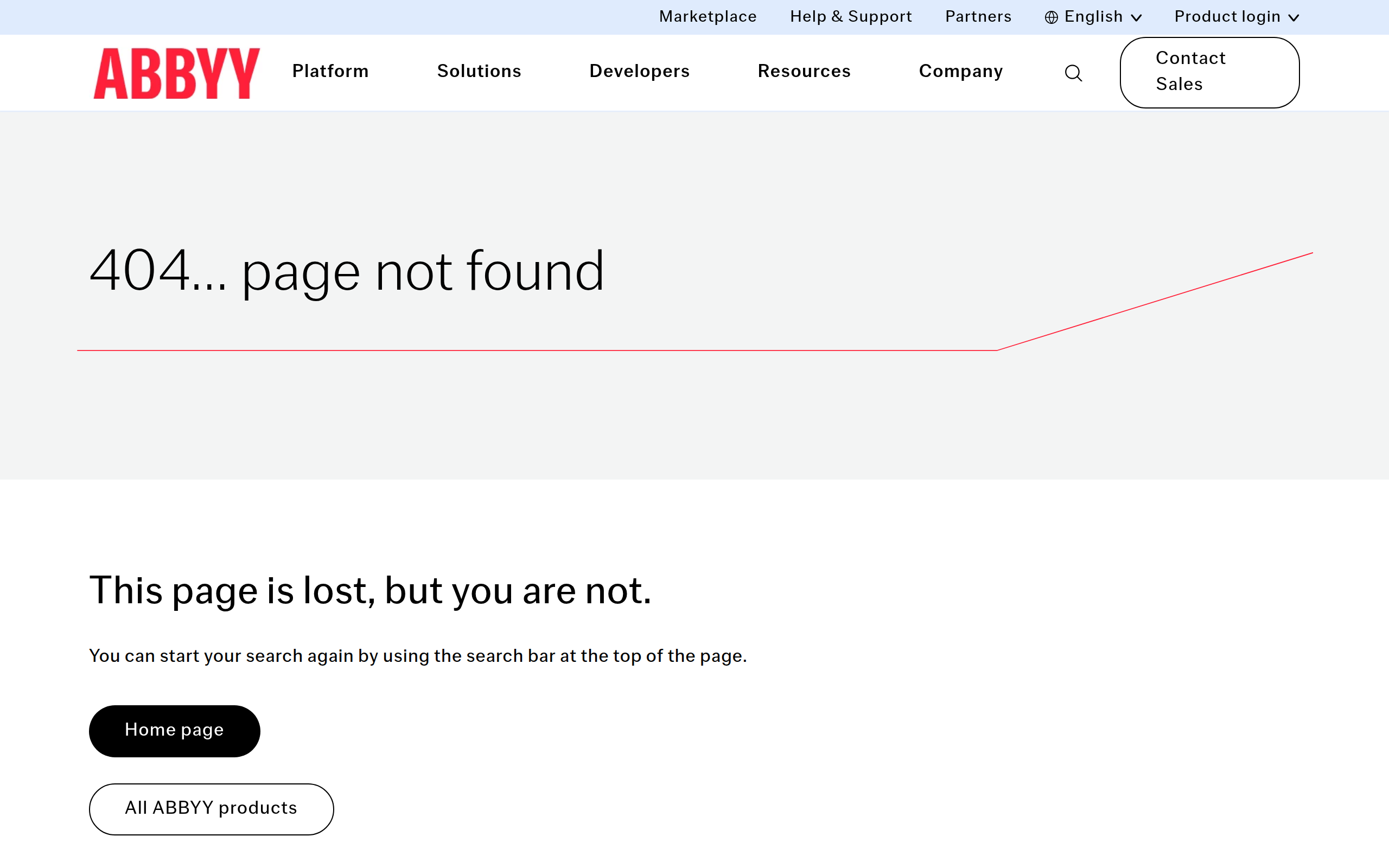This screenshot has height=868, width=1389.
Task: Open the Resources menu
Action: pos(804,71)
